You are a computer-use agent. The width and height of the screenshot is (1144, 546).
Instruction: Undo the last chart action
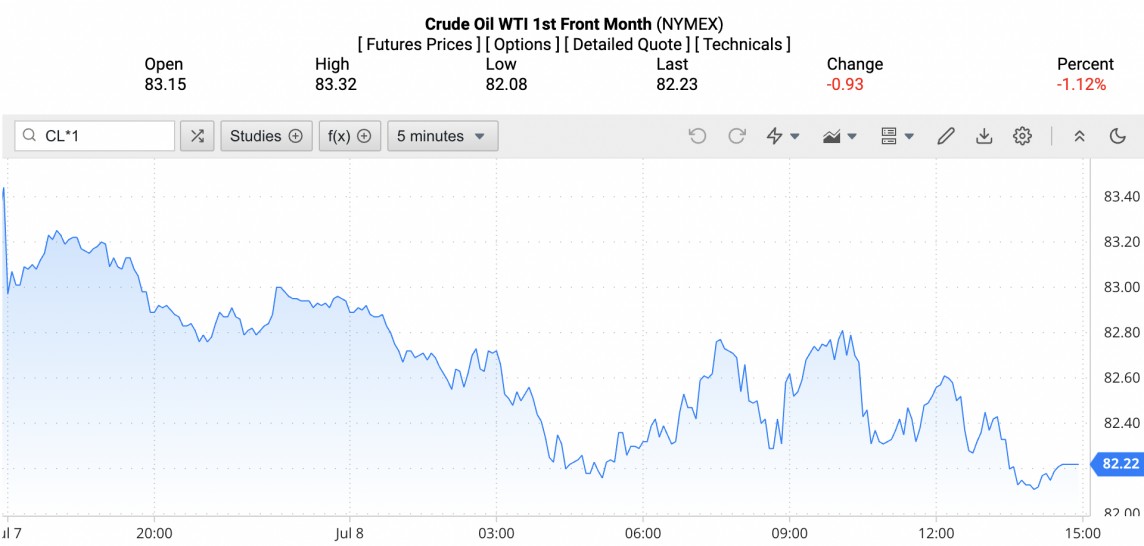click(697, 136)
